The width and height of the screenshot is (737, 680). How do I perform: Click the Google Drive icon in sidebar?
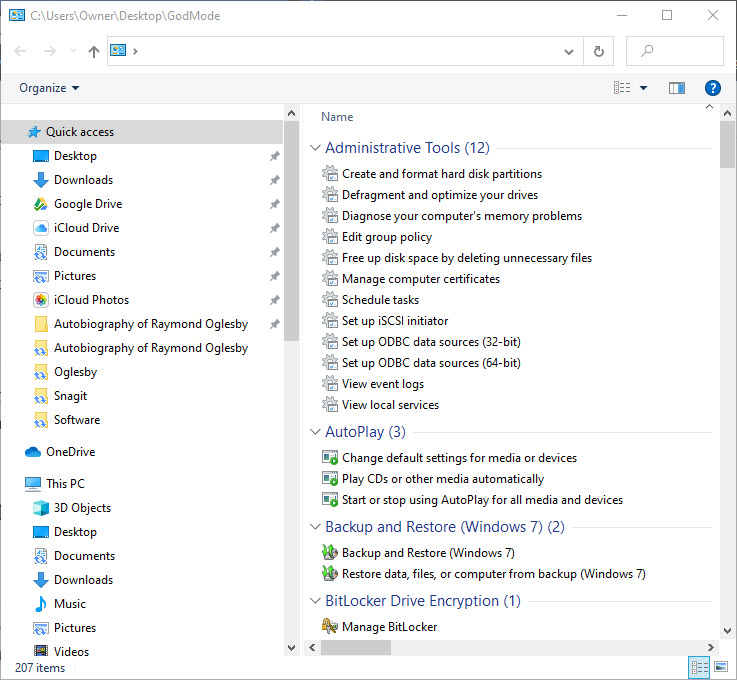41,204
